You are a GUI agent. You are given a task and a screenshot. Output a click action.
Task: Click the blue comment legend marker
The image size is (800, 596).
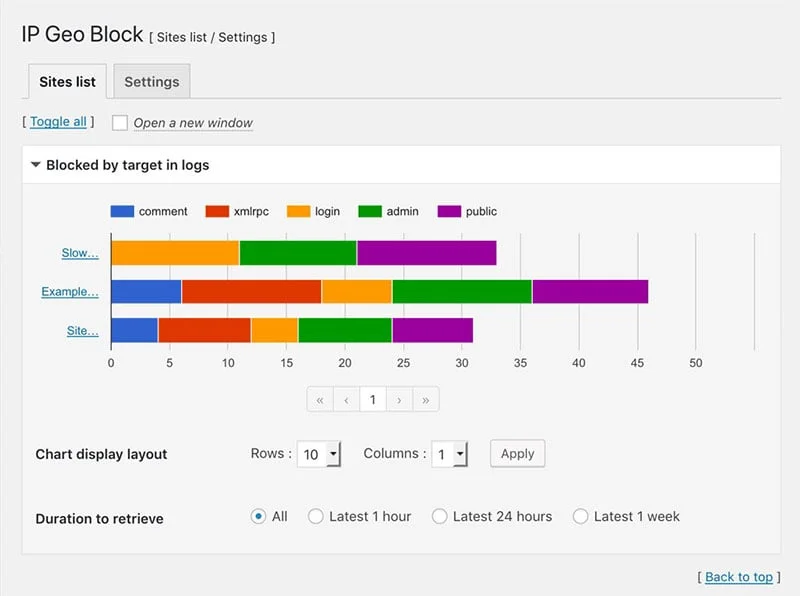click(122, 211)
